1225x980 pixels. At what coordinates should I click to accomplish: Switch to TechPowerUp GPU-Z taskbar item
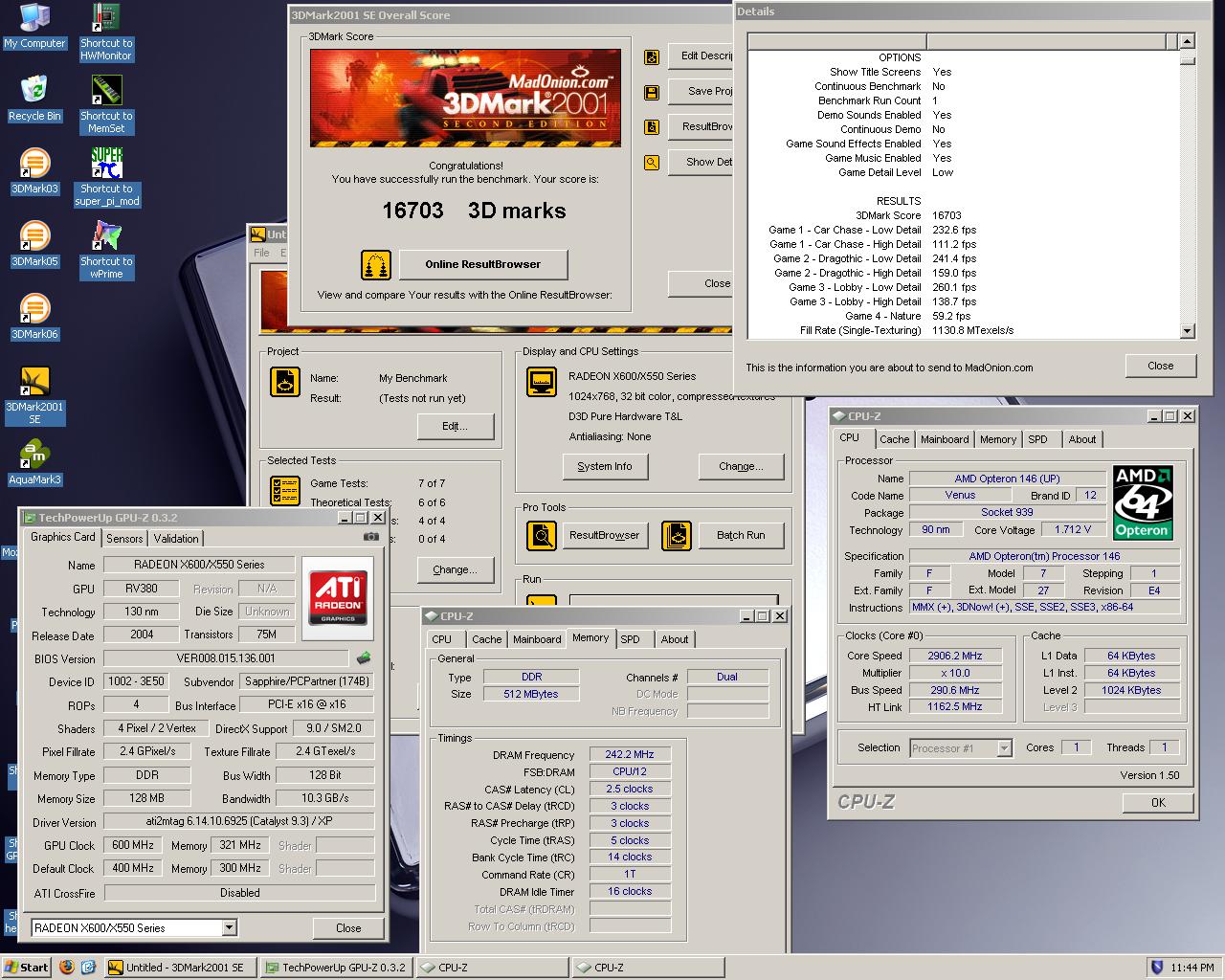point(336,968)
